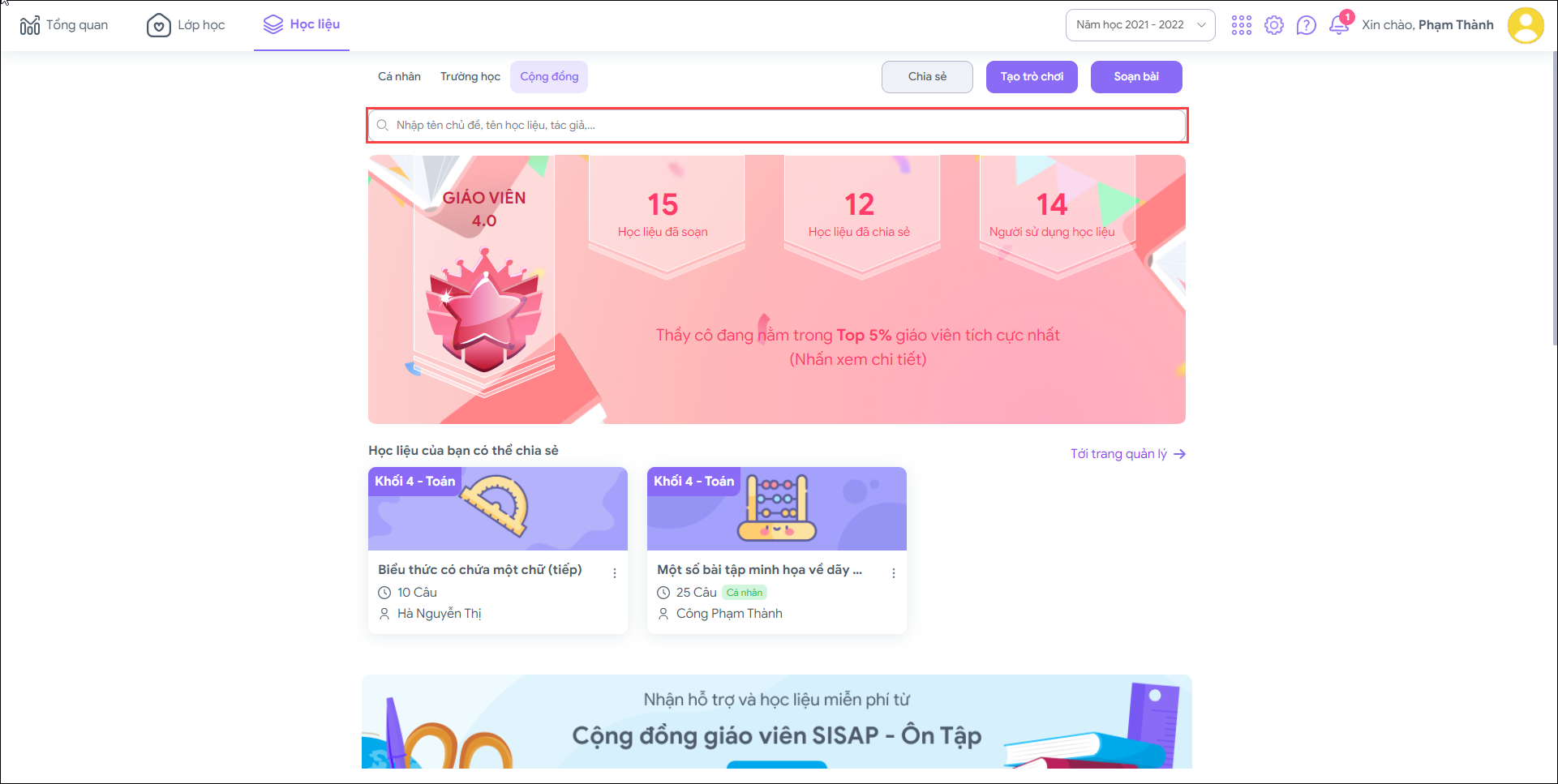Image resolution: width=1558 pixels, height=784 pixels.
Task: Click the Chia sẻ button
Action: (x=927, y=77)
